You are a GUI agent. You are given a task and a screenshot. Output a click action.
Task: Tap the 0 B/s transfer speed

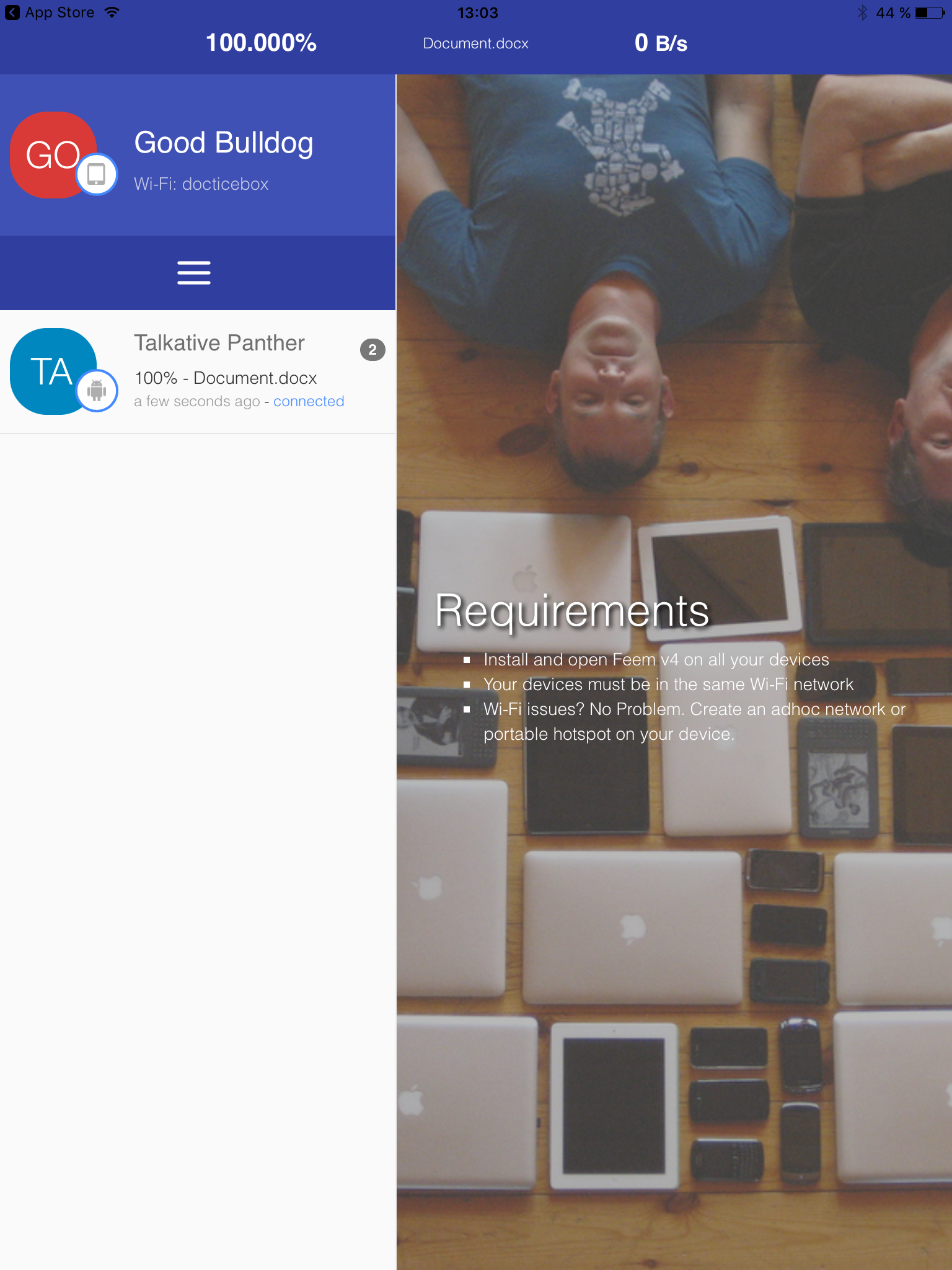click(661, 43)
